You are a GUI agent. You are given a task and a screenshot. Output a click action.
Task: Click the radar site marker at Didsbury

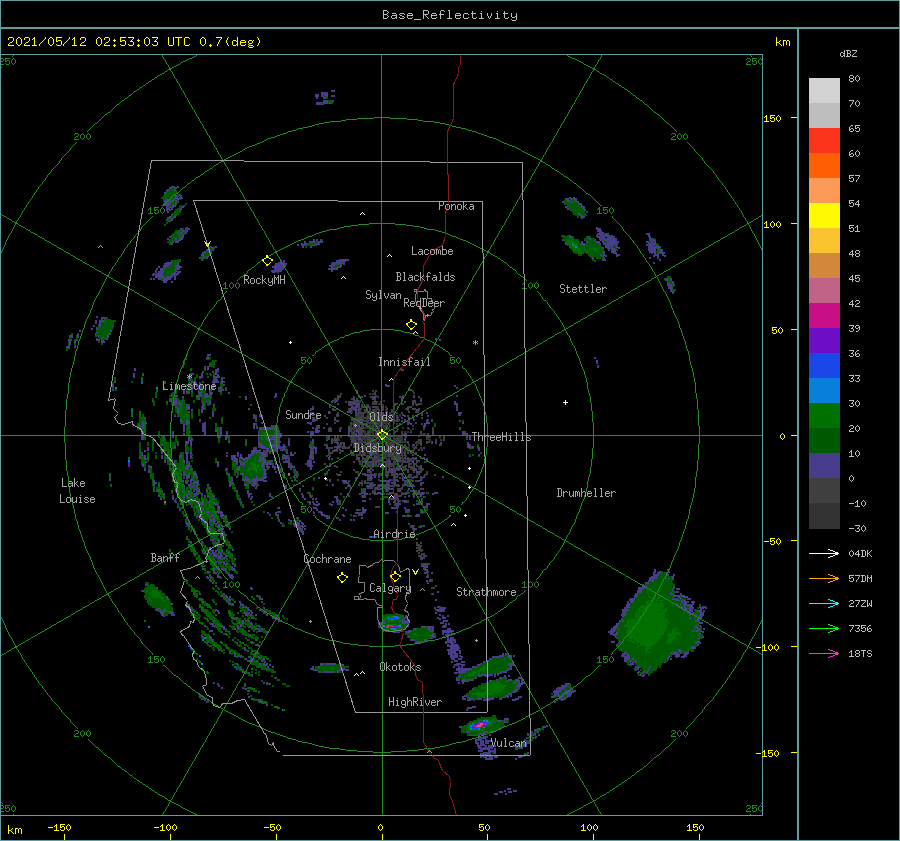tap(382, 435)
